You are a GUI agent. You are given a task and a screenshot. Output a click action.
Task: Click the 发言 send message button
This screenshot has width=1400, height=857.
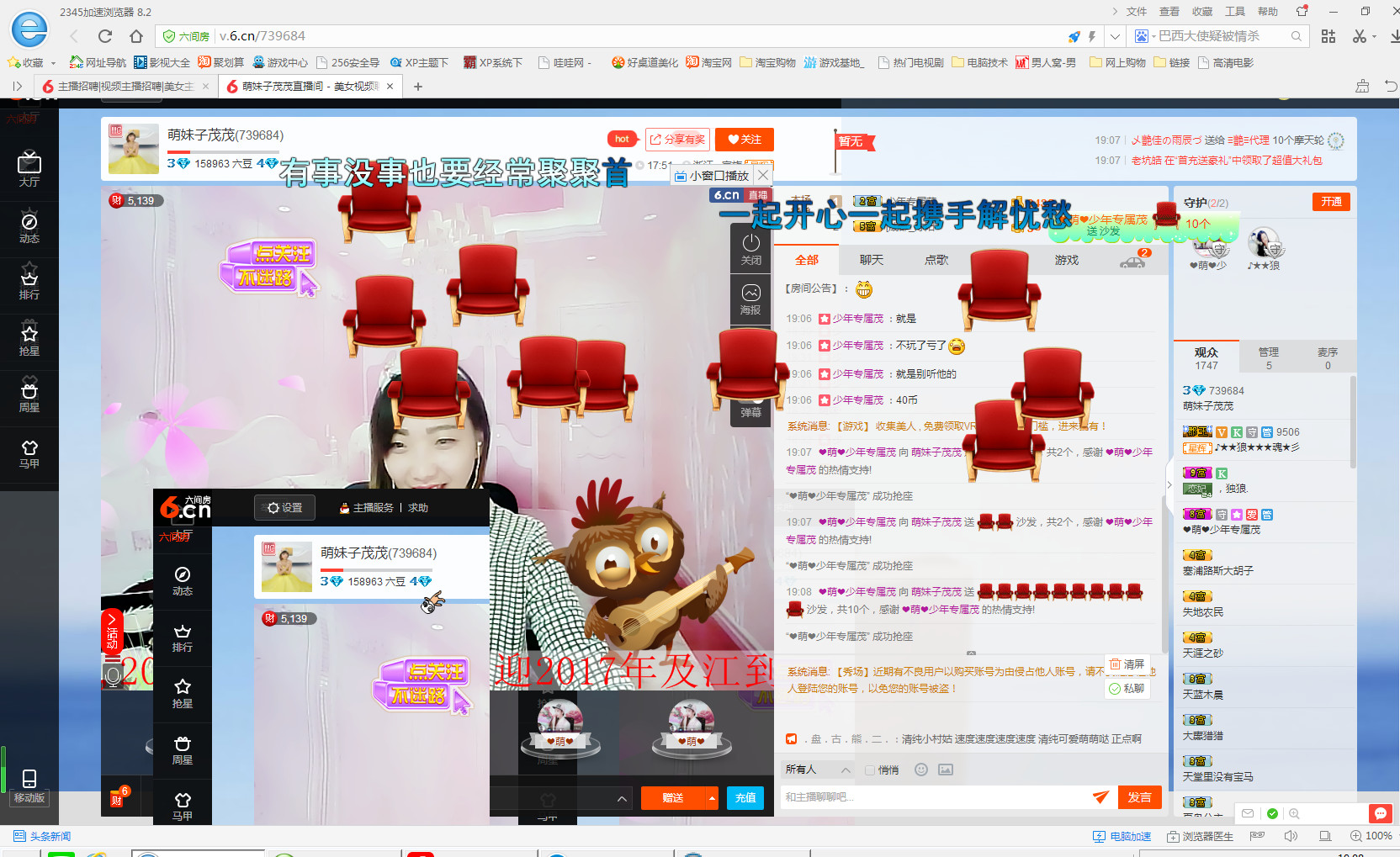1140,797
